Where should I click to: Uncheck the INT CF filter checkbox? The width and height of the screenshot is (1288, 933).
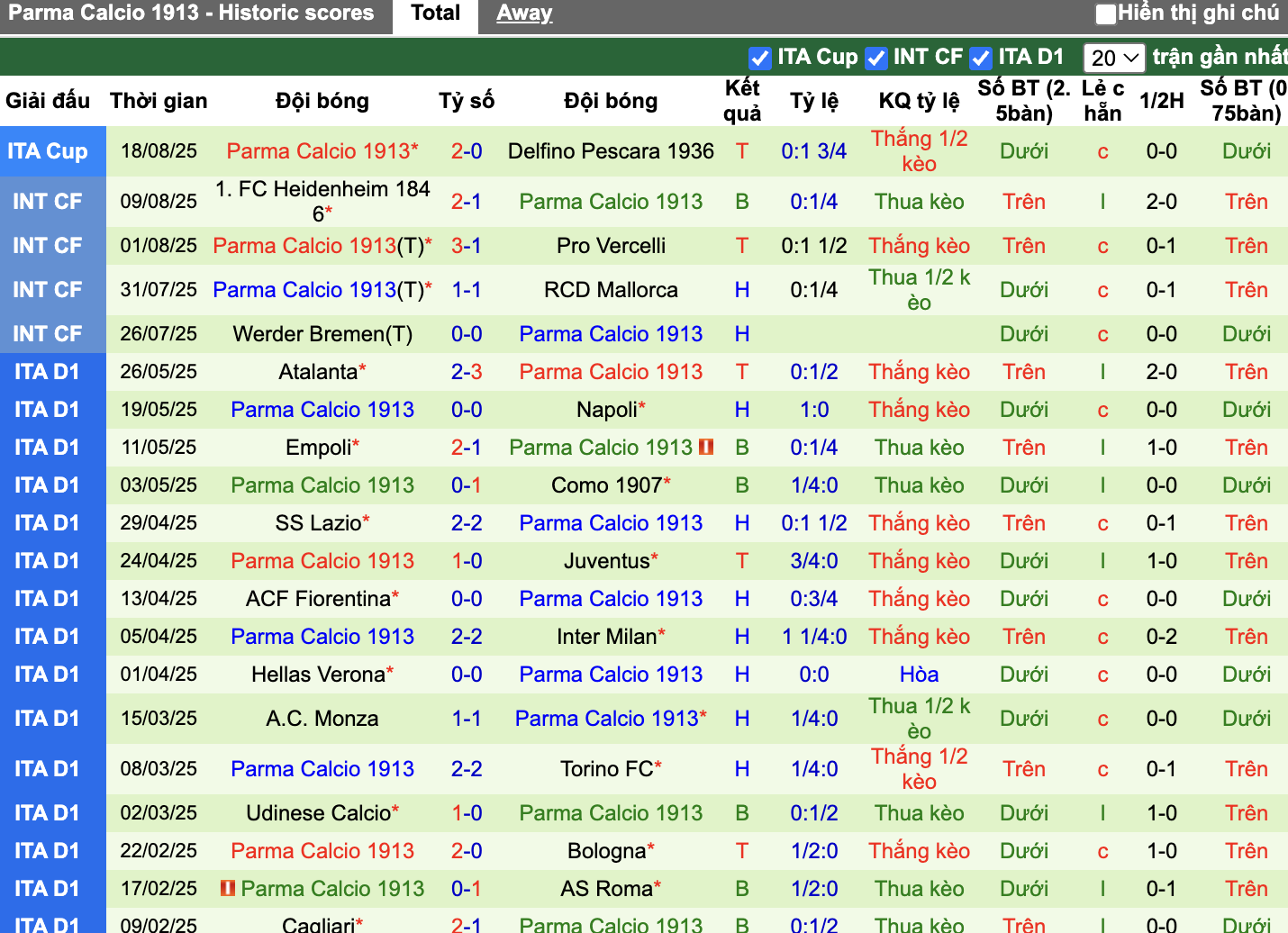[x=875, y=58]
